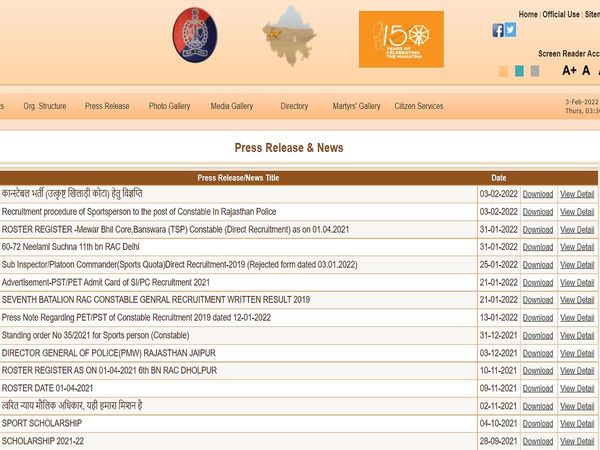View Detail for Mewar Bhil Core roster

[x=577, y=230]
